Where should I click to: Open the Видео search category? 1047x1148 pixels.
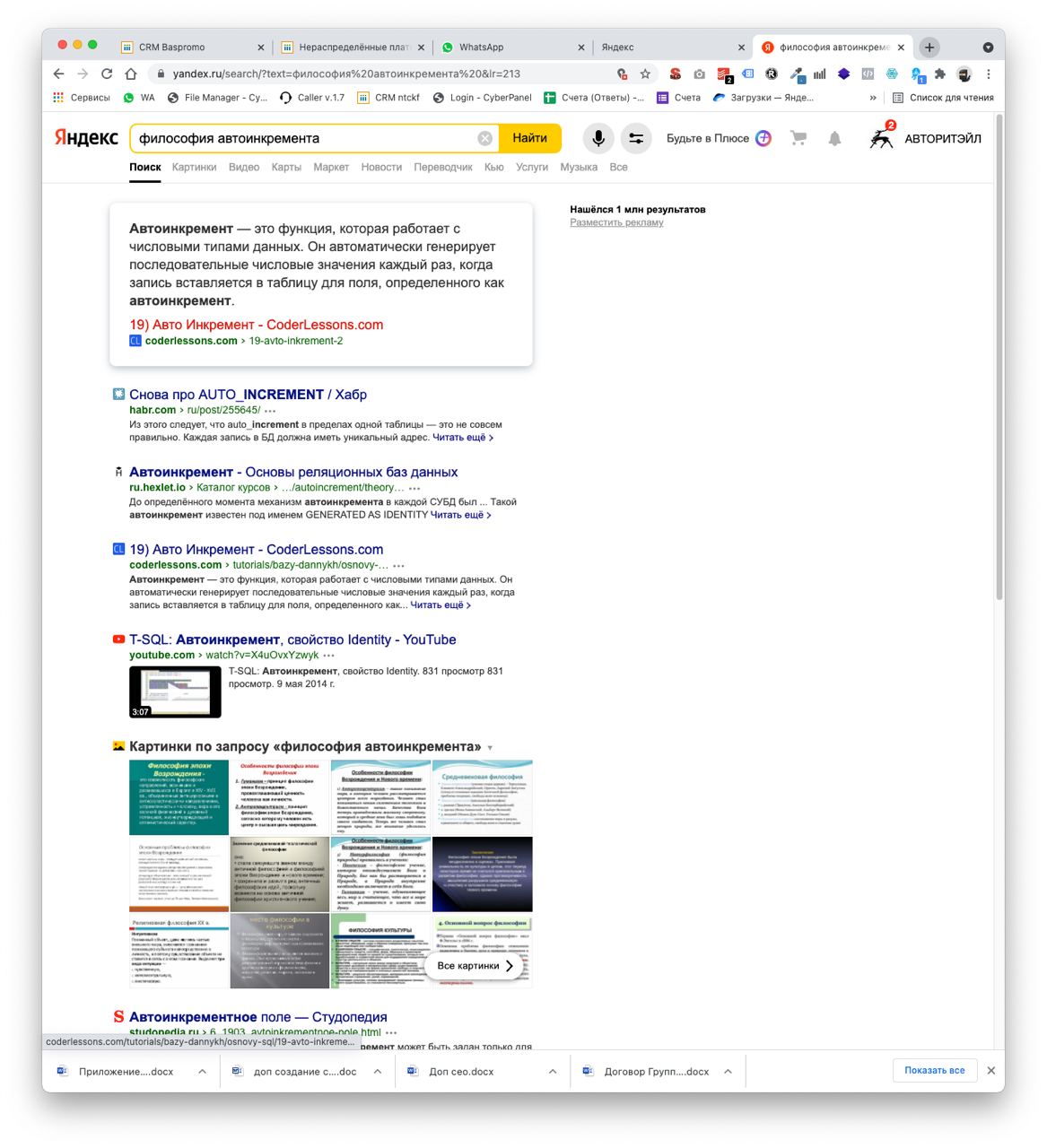[244, 167]
